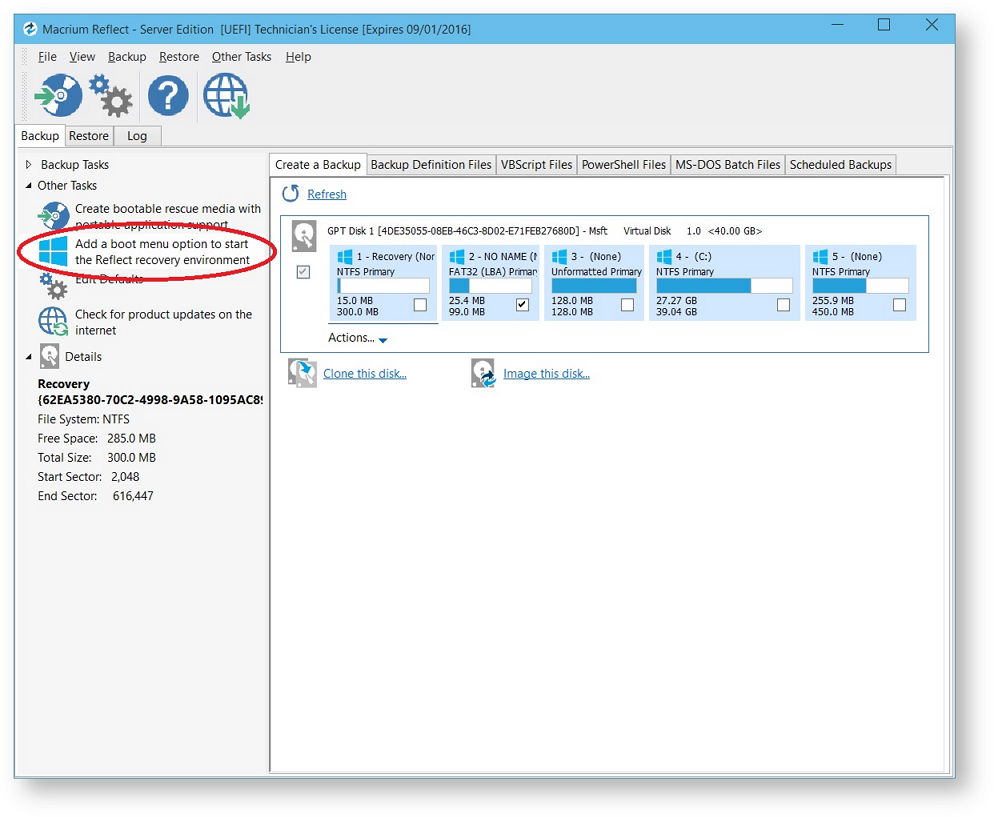The width and height of the screenshot is (994, 817).
Task: Click the Image this disk link
Action: pos(546,373)
